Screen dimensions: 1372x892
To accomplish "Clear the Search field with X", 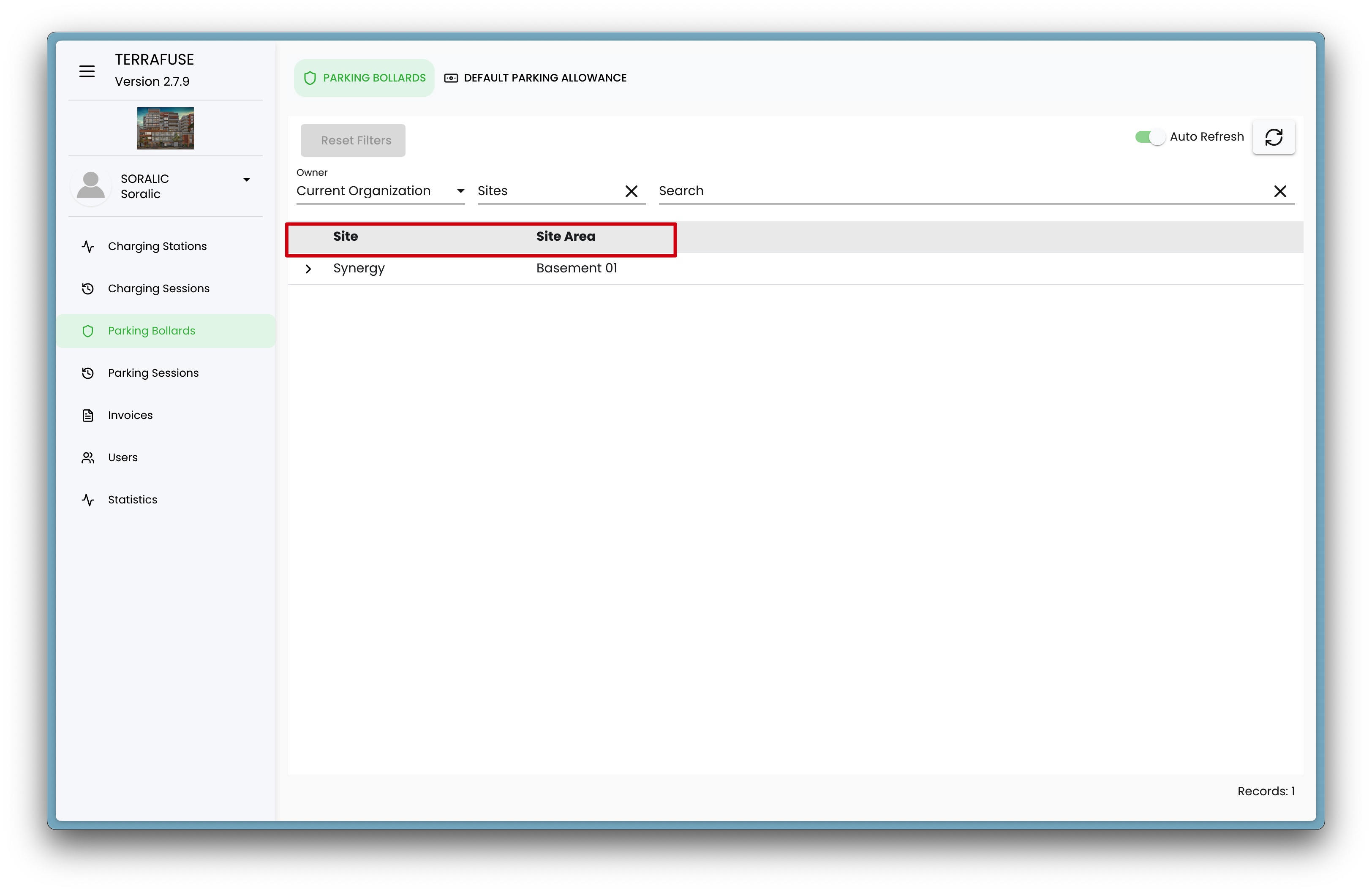I will click(1280, 191).
